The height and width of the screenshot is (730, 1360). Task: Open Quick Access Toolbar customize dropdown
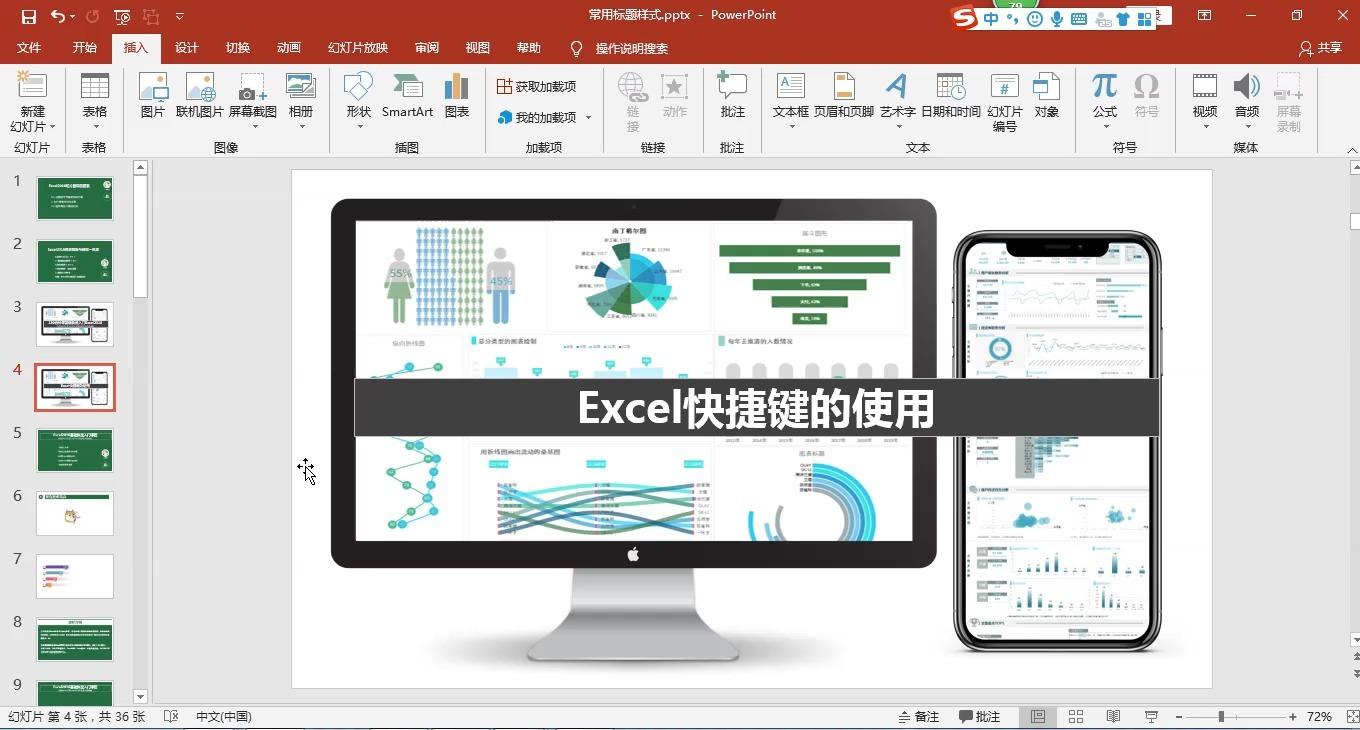click(179, 16)
